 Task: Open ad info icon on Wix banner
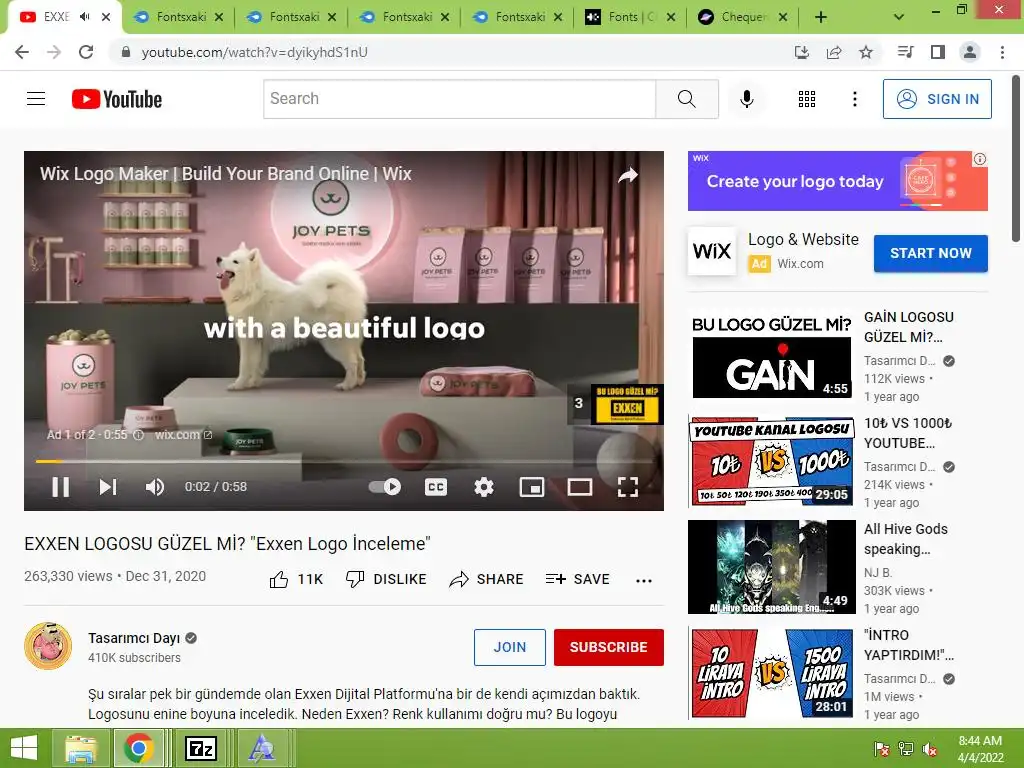[x=980, y=159]
